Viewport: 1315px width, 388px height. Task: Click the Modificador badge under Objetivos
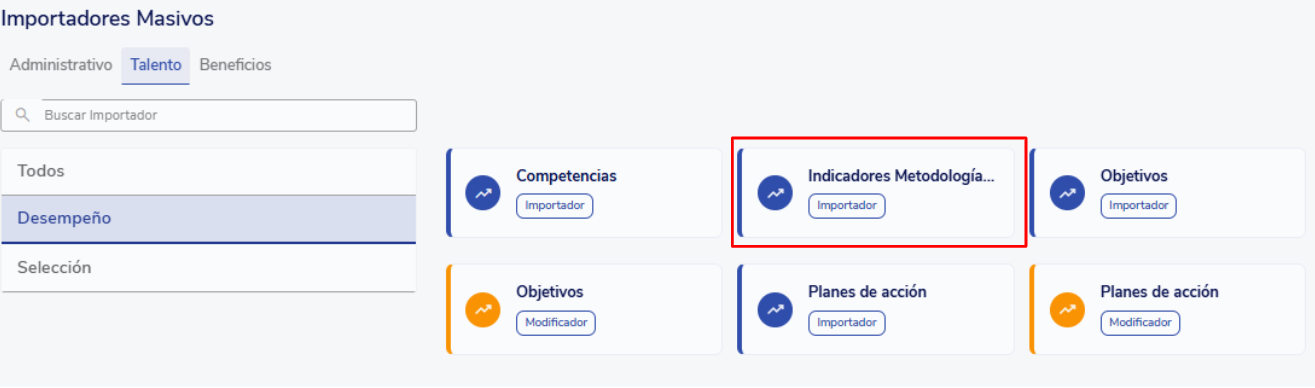556,323
